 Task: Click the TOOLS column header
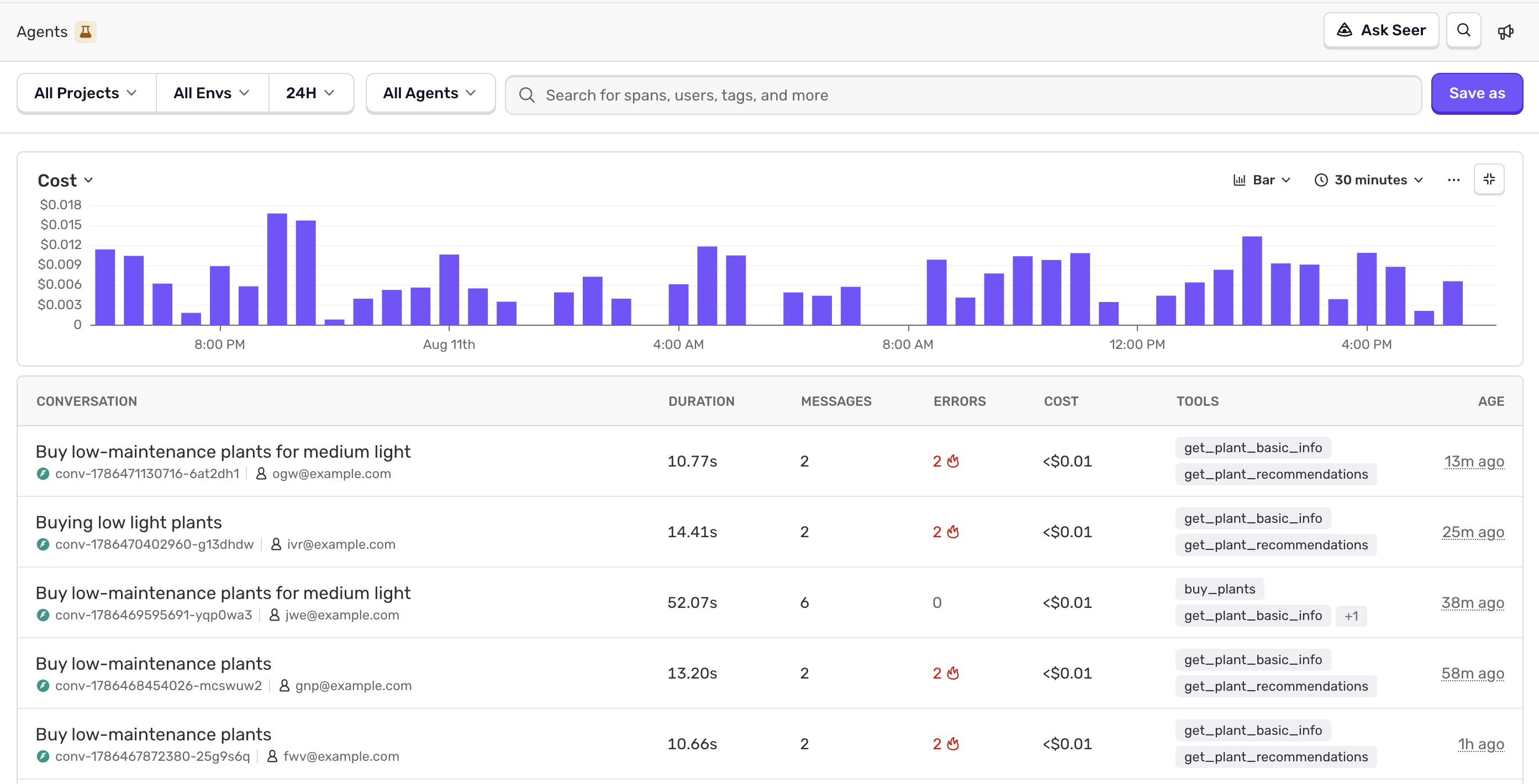tap(1197, 401)
